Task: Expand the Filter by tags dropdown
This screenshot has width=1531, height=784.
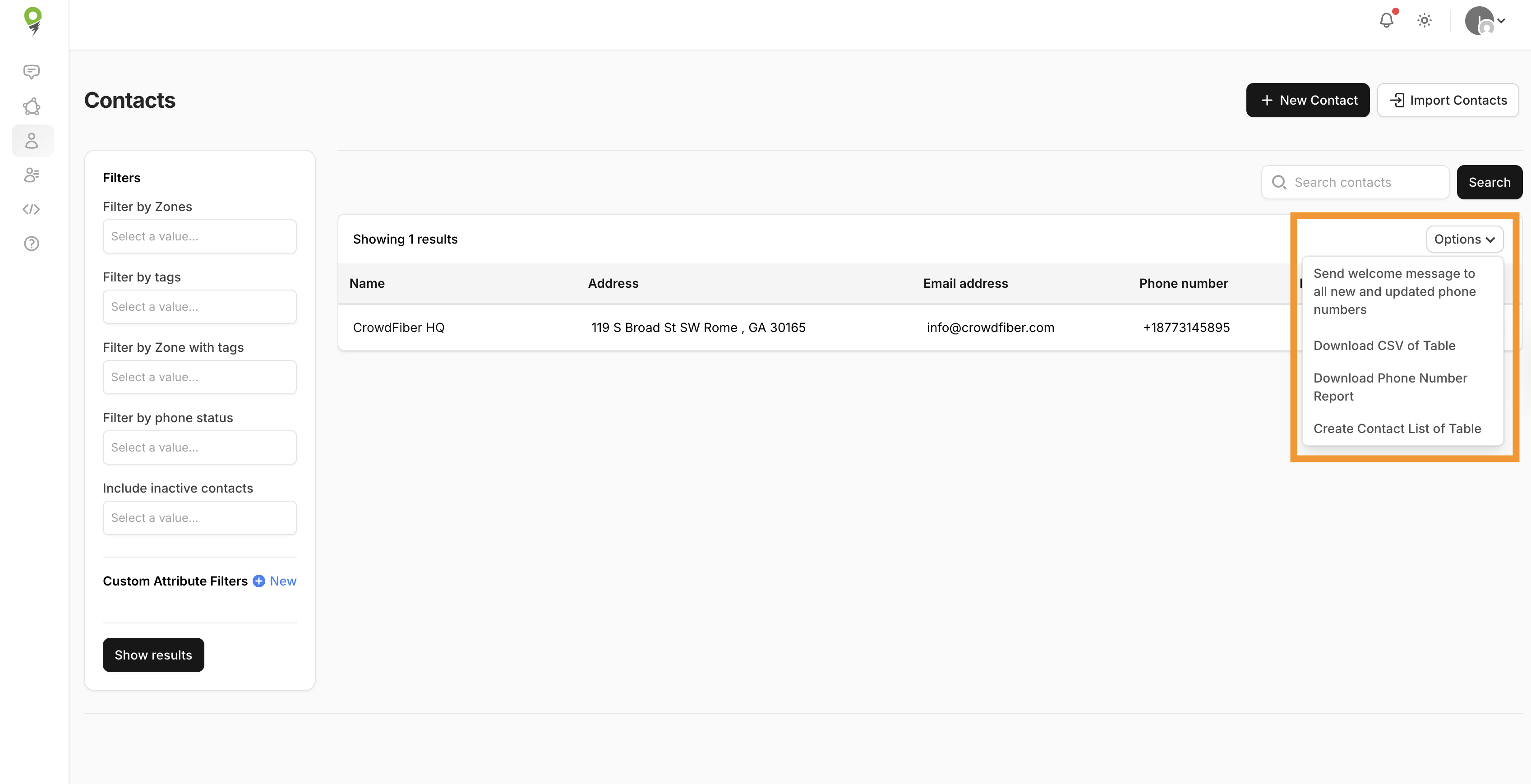Action: tap(199, 307)
